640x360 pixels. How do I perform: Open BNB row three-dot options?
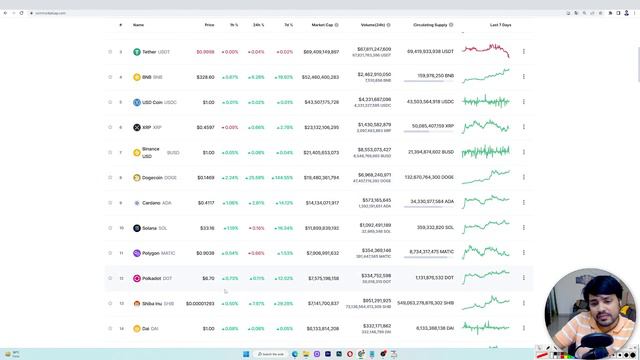click(x=524, y=77)
